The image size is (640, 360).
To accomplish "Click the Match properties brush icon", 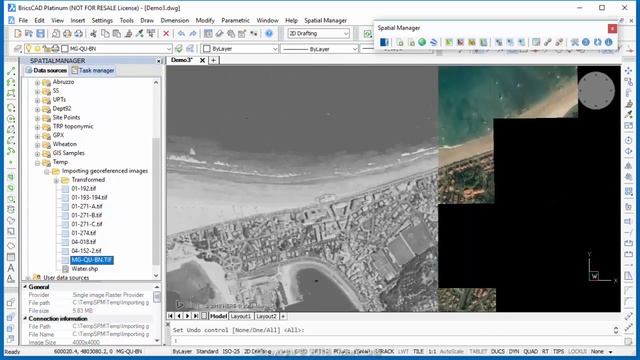I will click(x=128, y=33).
